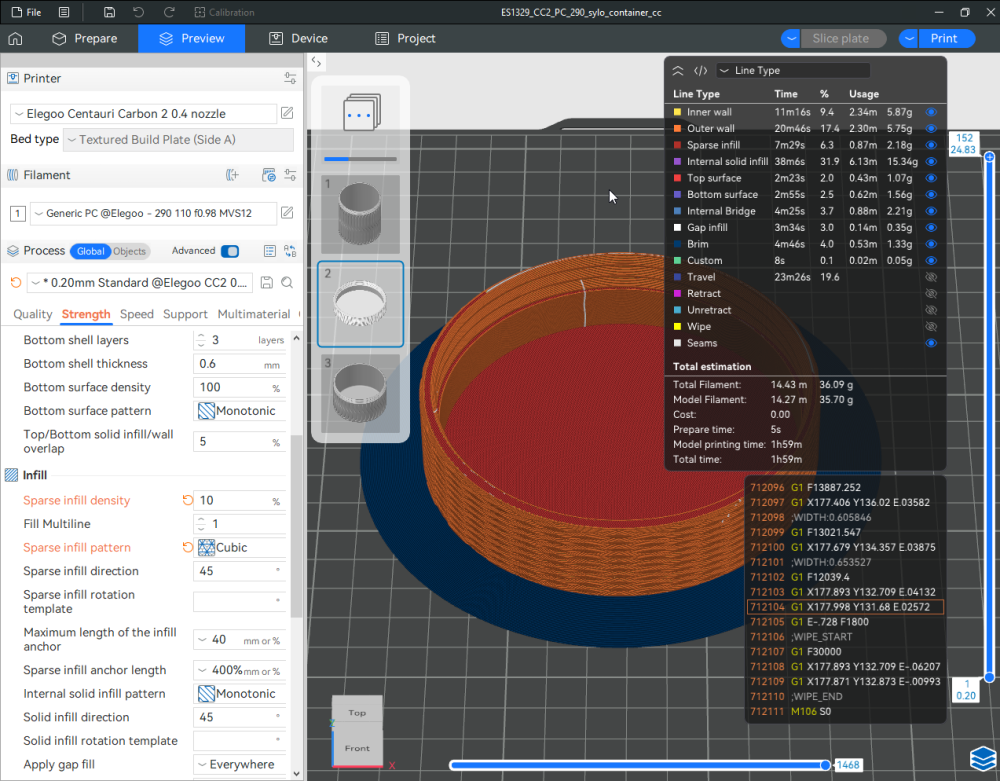The image size is (1000, 781).
Task: Open layers icon at bottom-right corner
Action: click(981, 759)
